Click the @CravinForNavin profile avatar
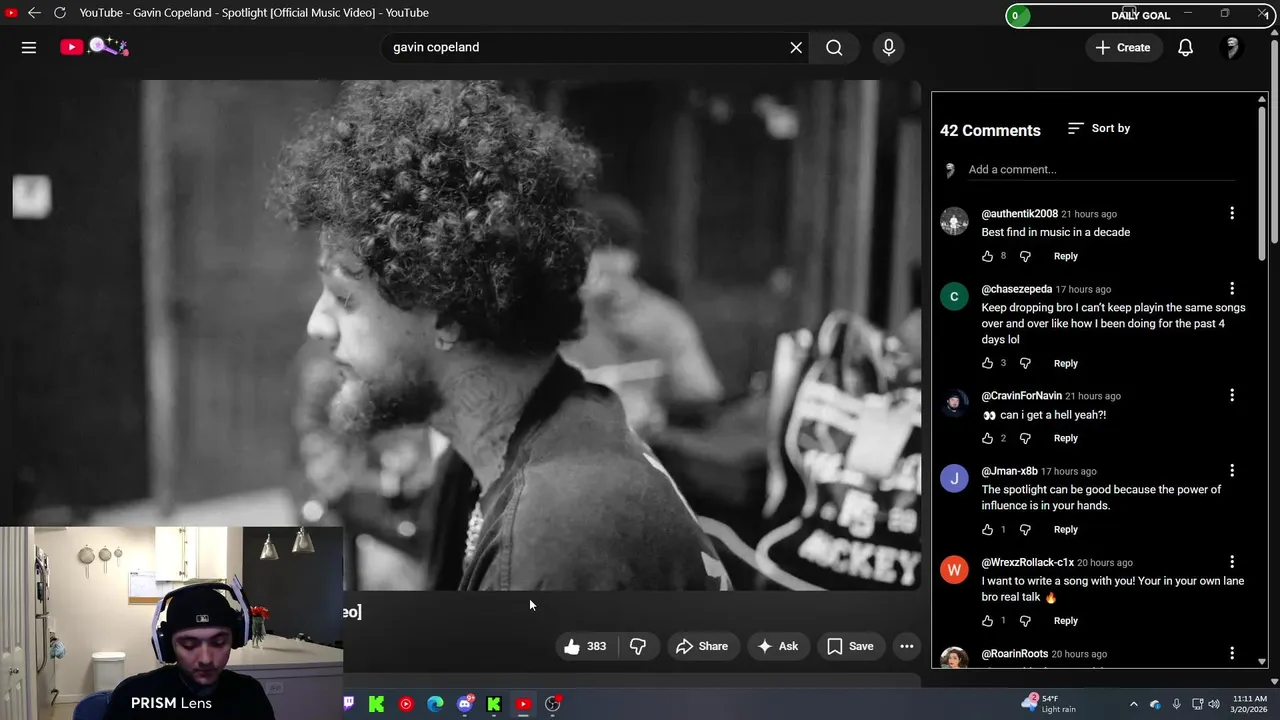Image resolution: width=1280 pixels, height=720 pixels. (954, 403)
